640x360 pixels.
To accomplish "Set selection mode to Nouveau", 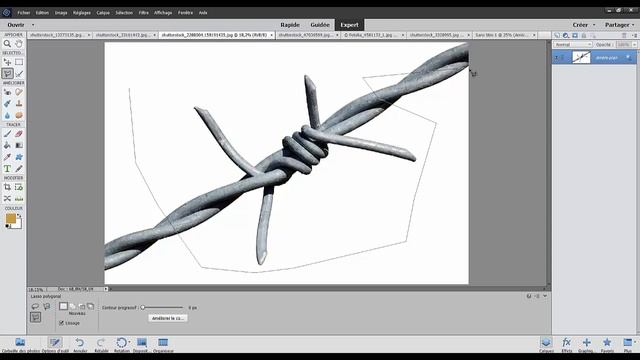I will (63, 306).
